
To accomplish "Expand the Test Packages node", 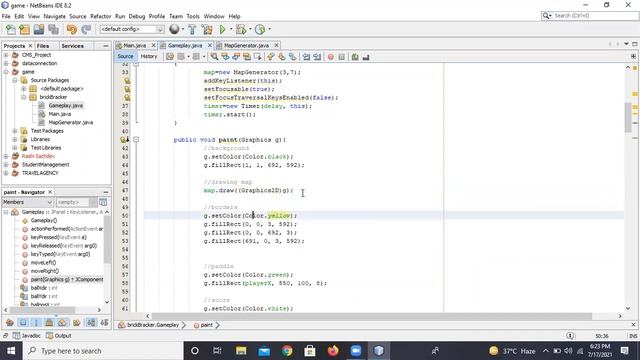I will (x=15, y=131).
